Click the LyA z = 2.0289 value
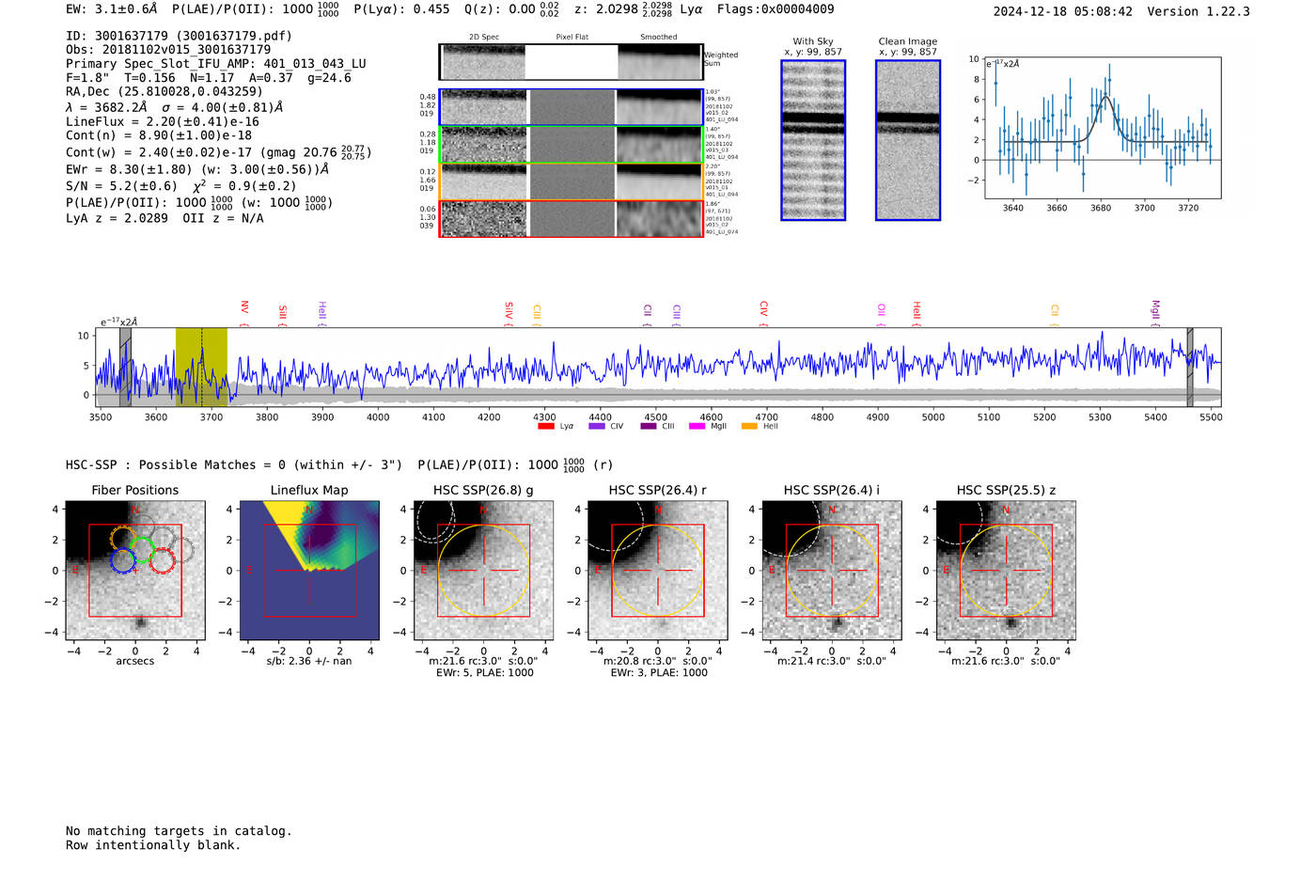Screen dimensions: 1316x896 pos(117,218)
